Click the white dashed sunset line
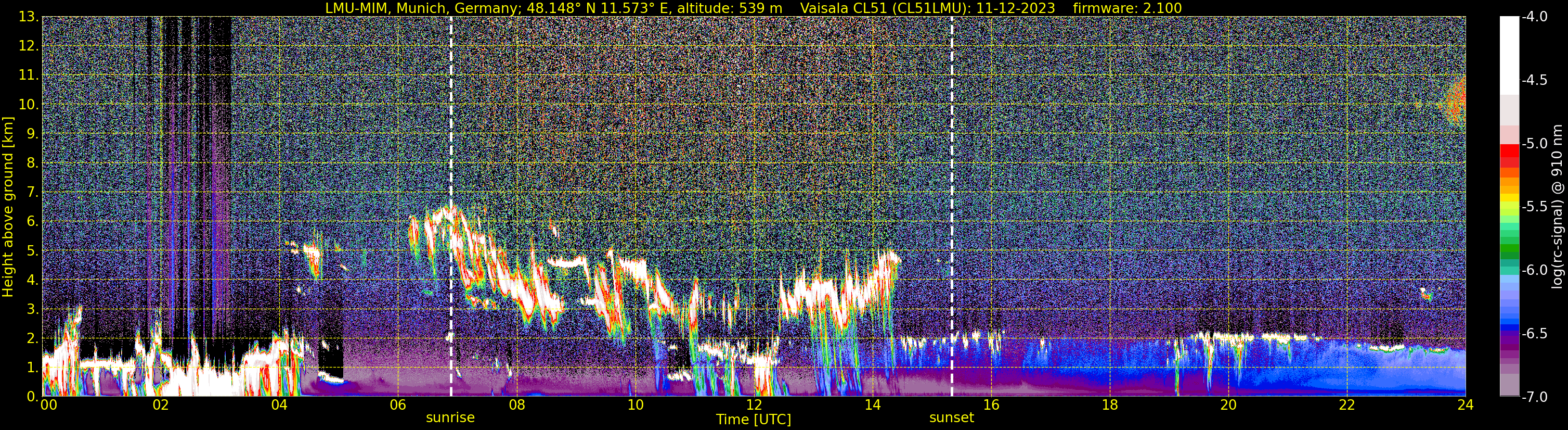 (x=951, y=207)
